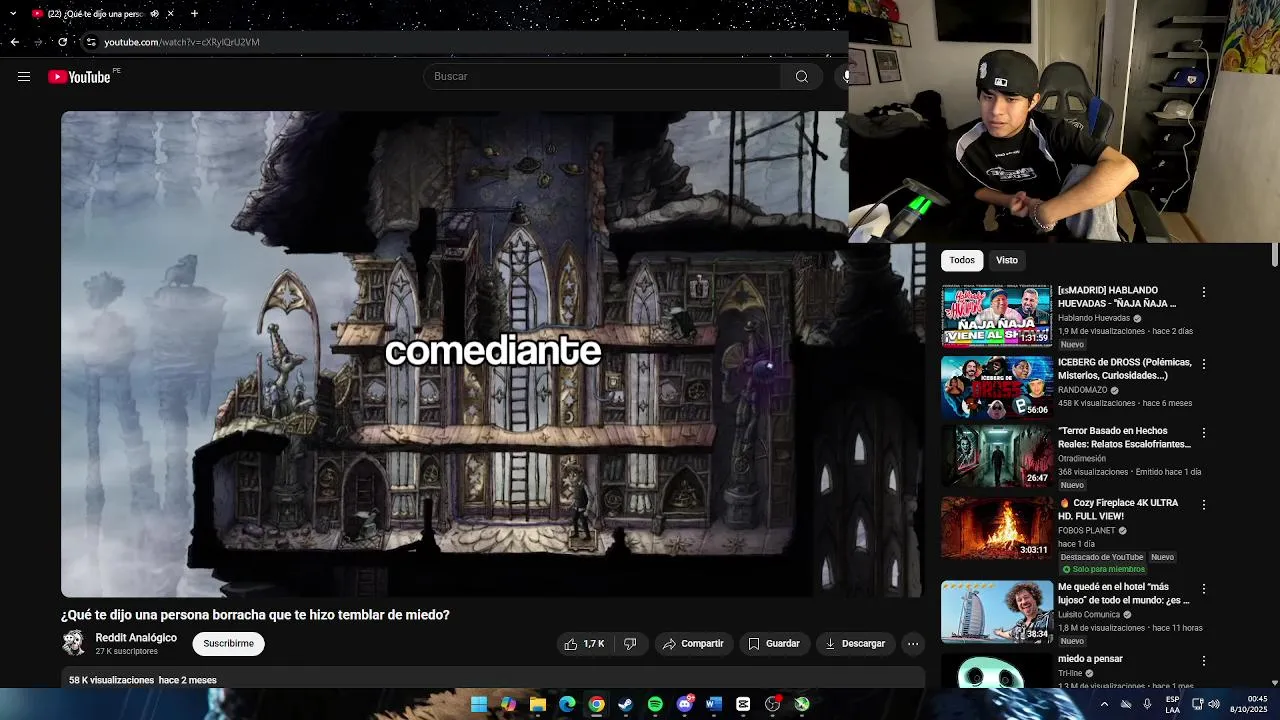View site information icon in address bar
Screen dimensions: 1280x720
pos(91,42)
